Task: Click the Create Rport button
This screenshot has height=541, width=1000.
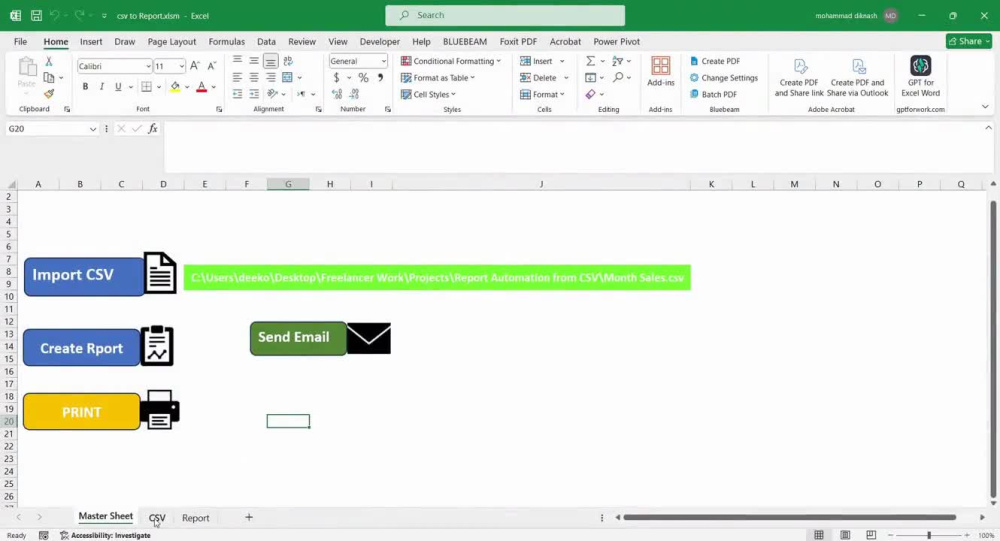Action: click(x=82, y=348)
